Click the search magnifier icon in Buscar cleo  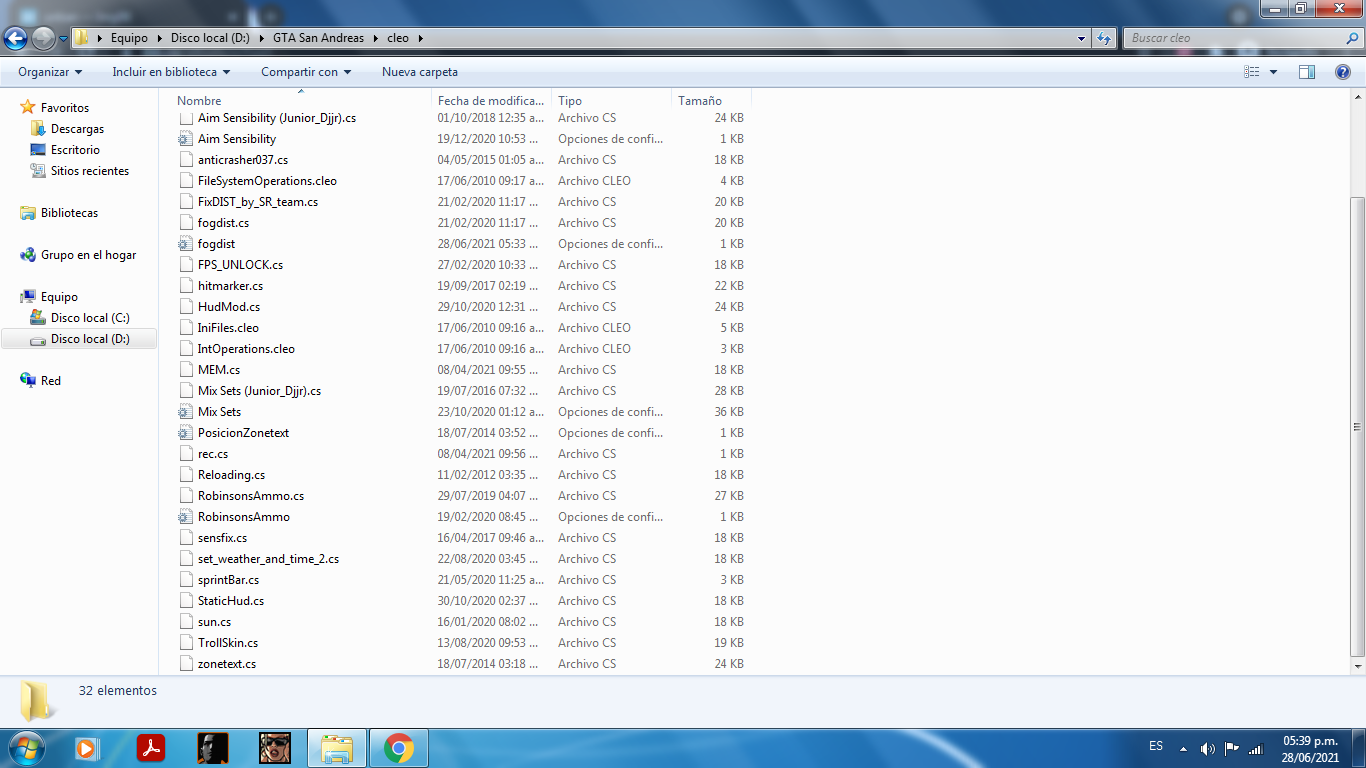tap(1352, 38)
